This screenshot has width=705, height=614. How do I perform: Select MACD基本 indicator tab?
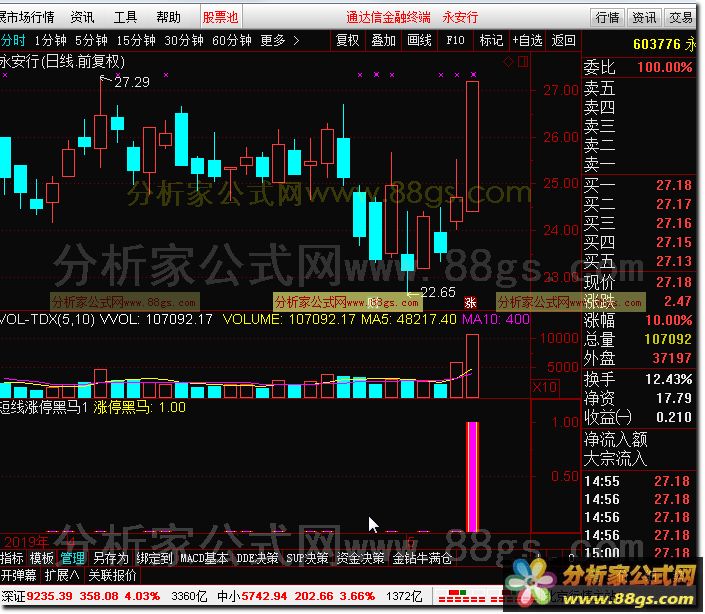(x=204, y=558)
